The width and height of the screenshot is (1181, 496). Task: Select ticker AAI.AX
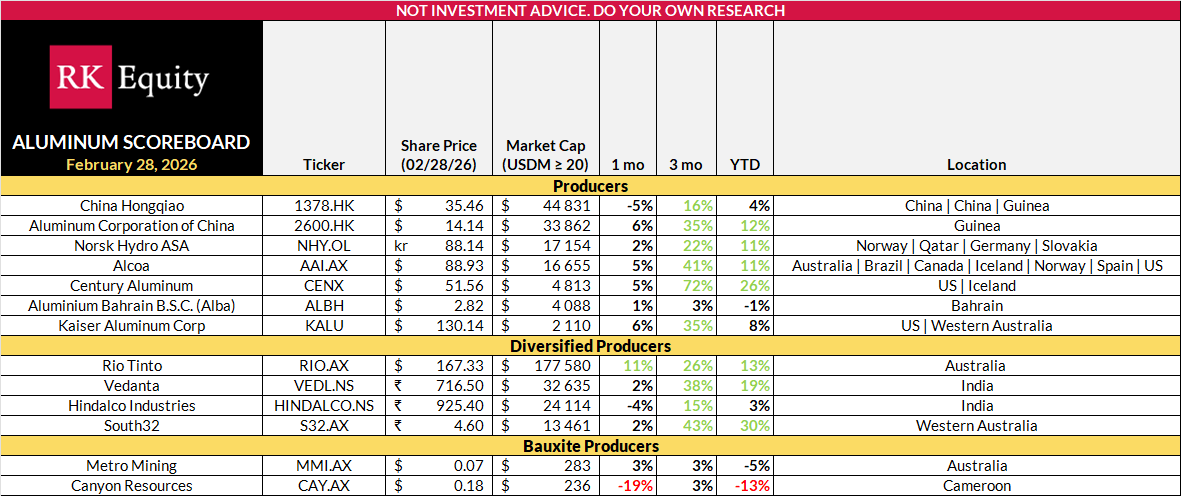[x=324, y=266]
